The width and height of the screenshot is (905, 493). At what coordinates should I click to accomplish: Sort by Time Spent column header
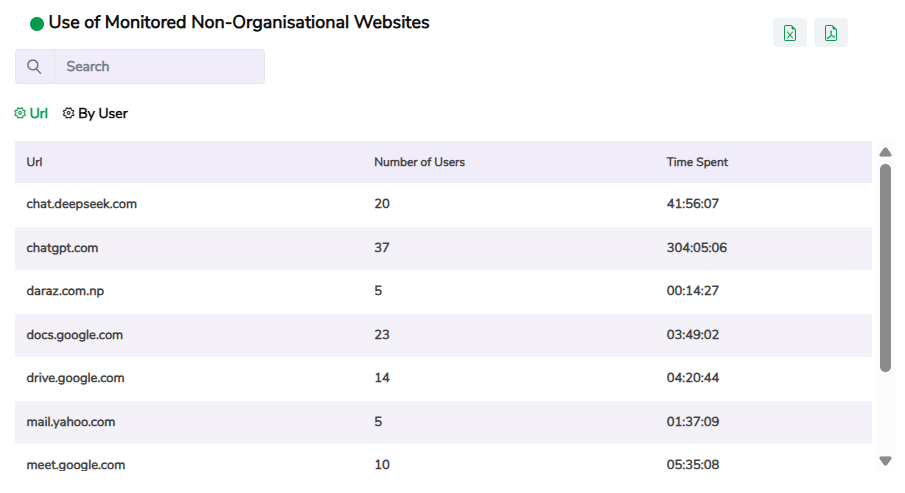(x=697, y=162)
